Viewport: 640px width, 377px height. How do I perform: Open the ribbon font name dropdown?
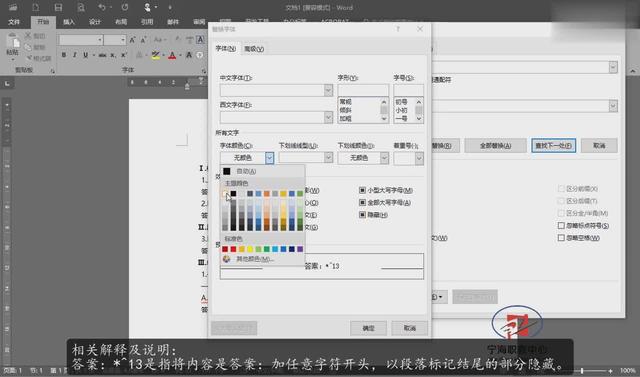[100, 40]
